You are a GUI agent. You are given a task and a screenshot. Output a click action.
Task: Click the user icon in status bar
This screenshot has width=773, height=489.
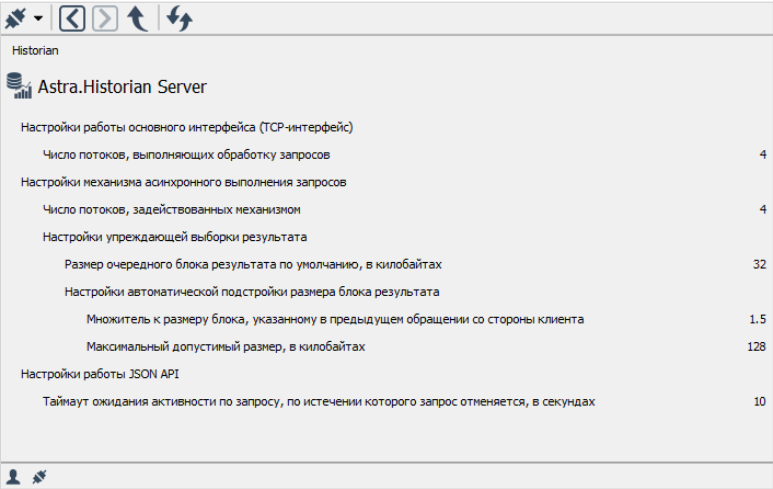(x=14, y=477)
